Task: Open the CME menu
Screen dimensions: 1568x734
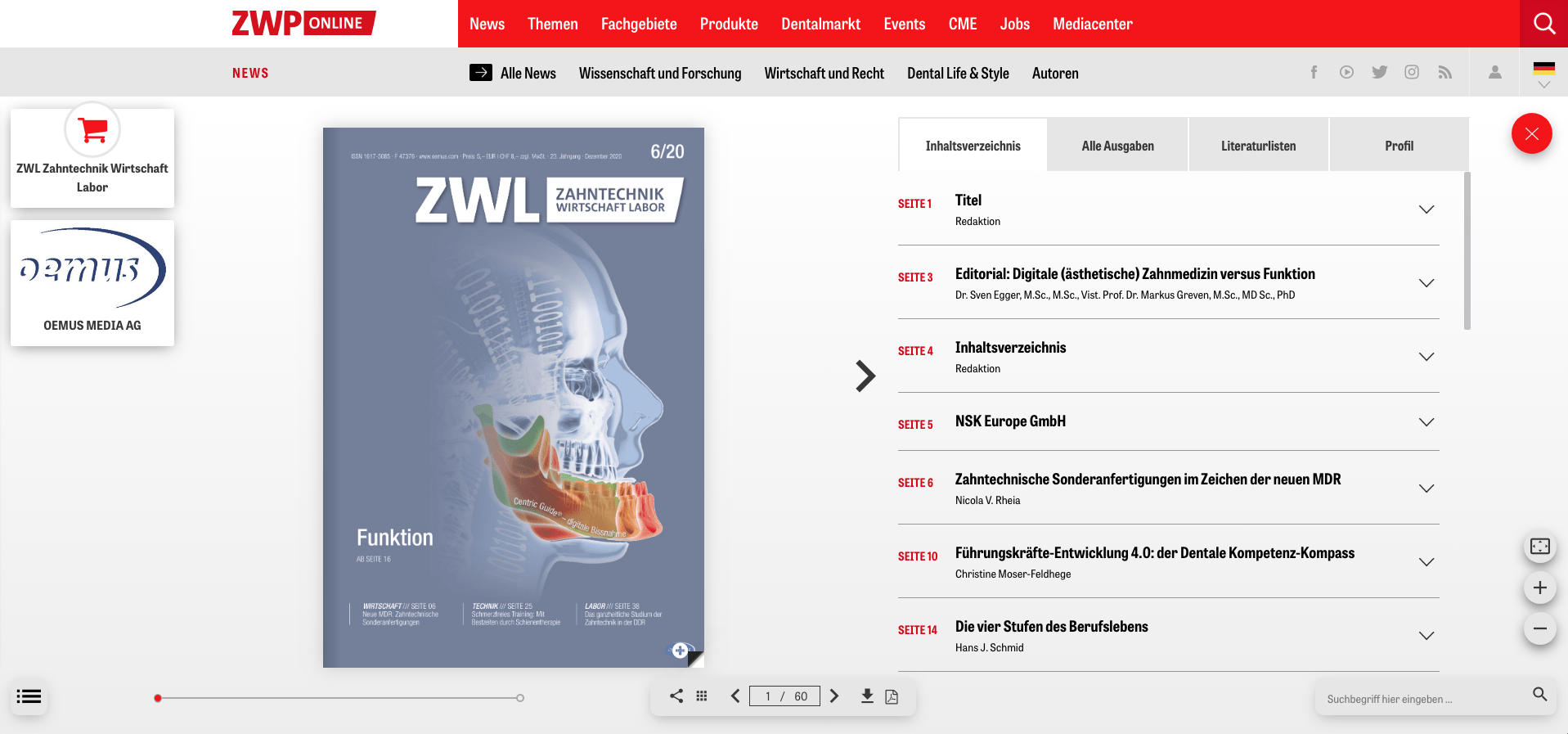Action: (963, 24)
